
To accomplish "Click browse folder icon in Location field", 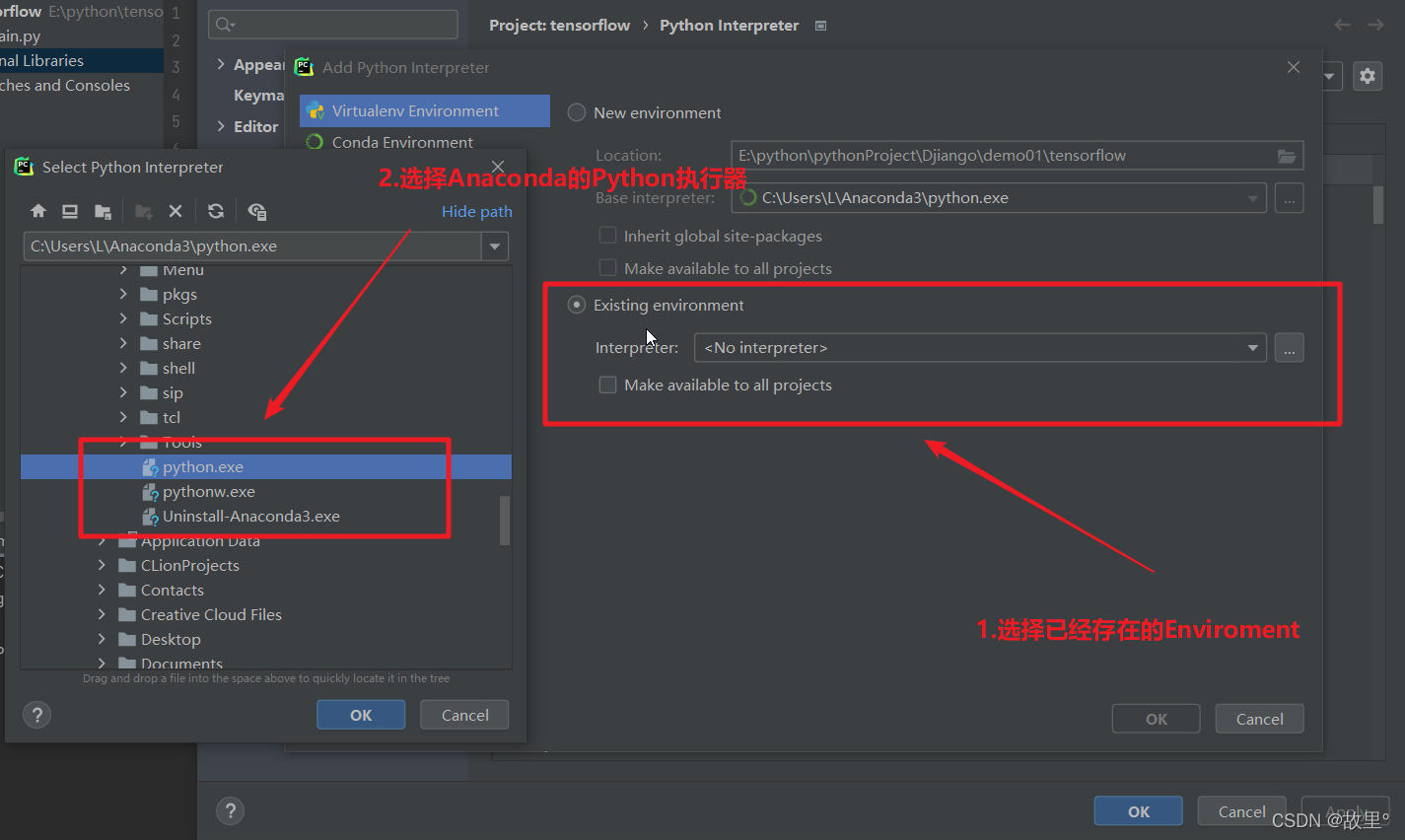I will [x=1287, y=156].
